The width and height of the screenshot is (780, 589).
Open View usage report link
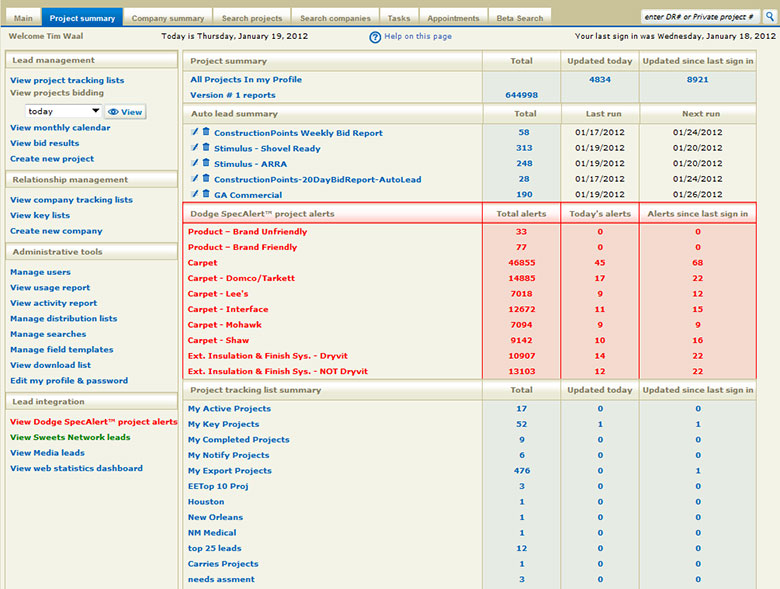point(50,288)
